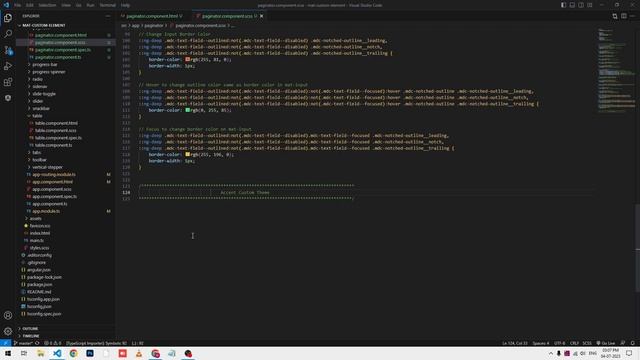Image resolution: width=640 pixels, height=360 pixels.
Task: Open the Help menu
Action: [x=125, y=5]
